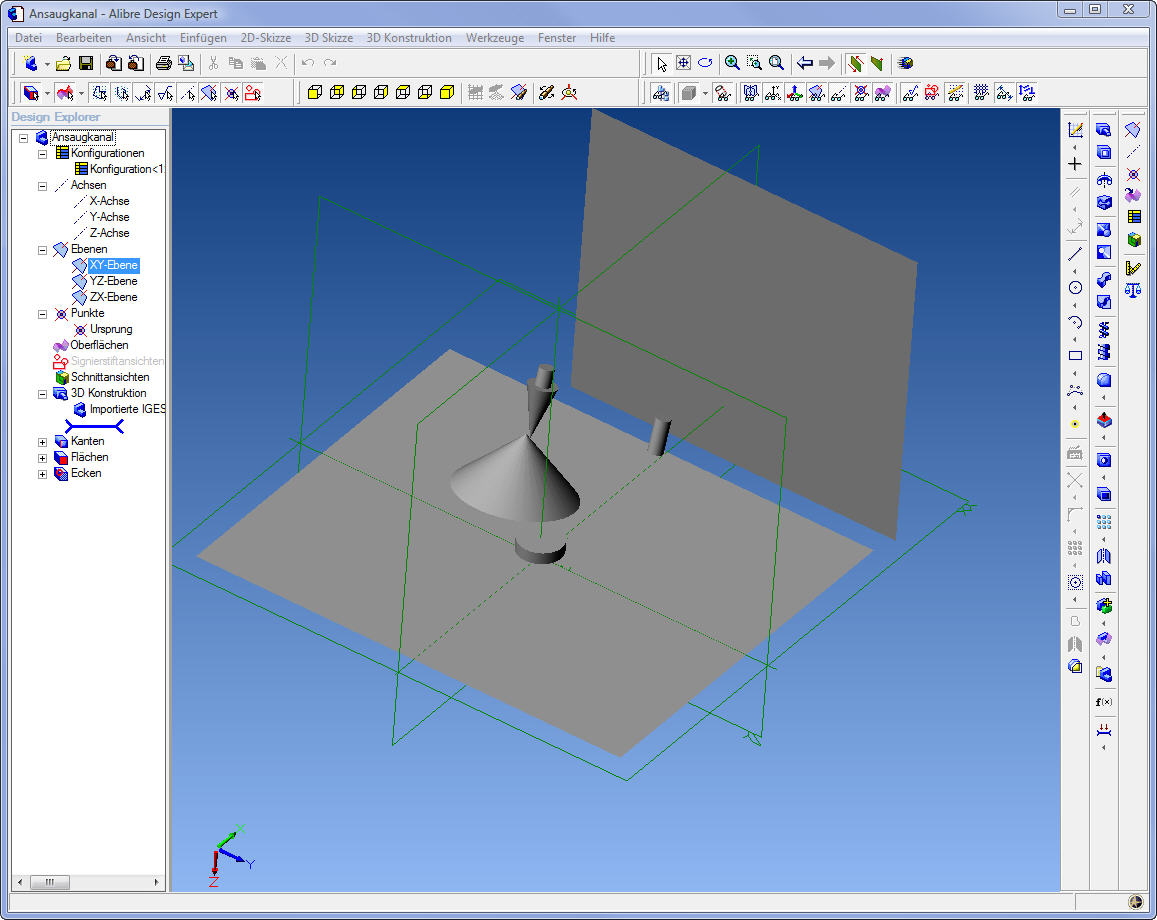The image size is (1157, 920).
Task: Select Schnittansichten in the tree
Action: [110, 377]
